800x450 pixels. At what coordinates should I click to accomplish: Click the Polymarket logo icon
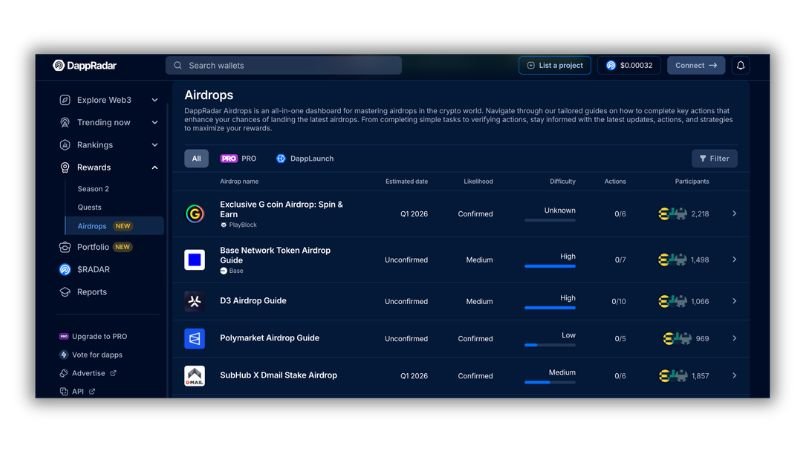(x=194, y=338)
